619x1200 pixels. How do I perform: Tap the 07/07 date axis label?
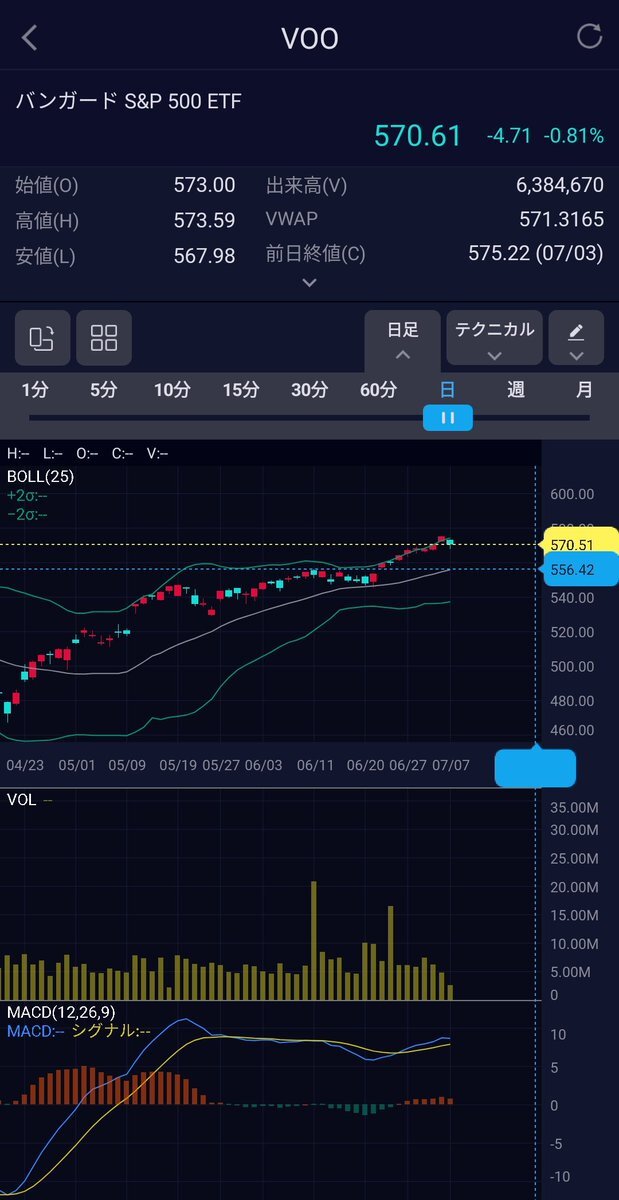coord(451,765)
